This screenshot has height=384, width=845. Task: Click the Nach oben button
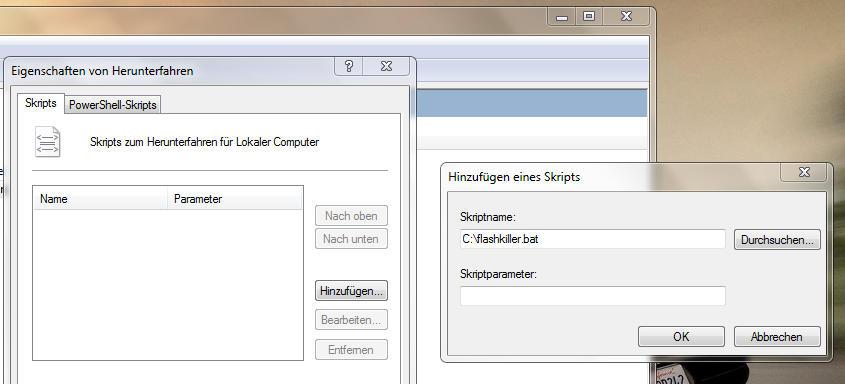(x=351, y=216)
